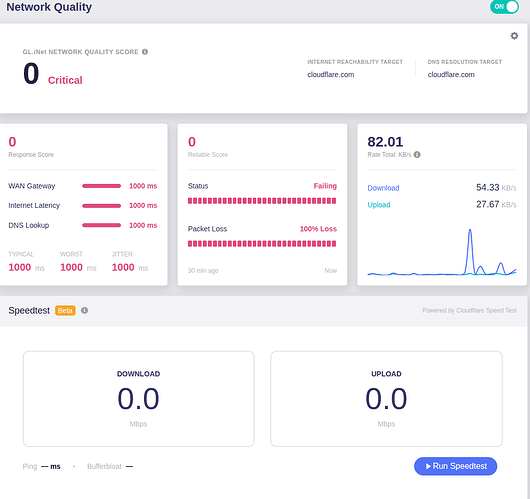Toggle the Network Quality ON switch
The width and height of the screenshot is (530, 499).
pyautogui.click(x=504, y=7)
